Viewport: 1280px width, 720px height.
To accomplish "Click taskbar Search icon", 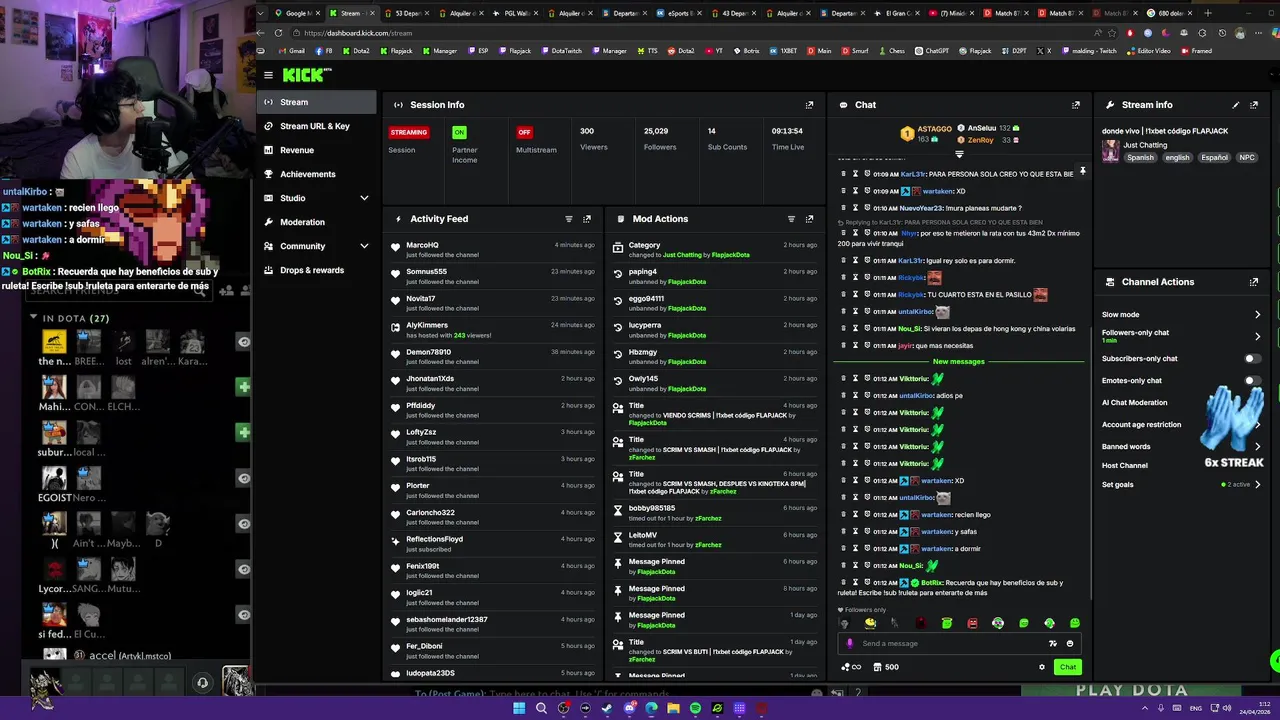I will [x=541, y=708].
